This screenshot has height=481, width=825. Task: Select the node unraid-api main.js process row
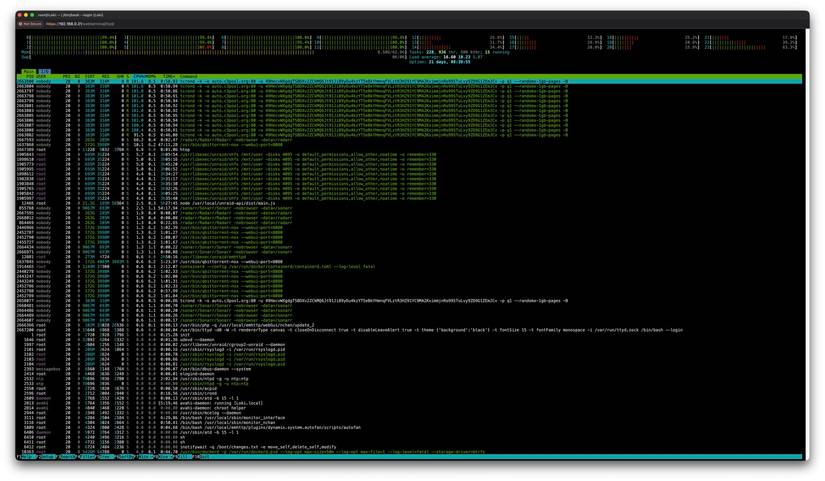tap(408, 203)
